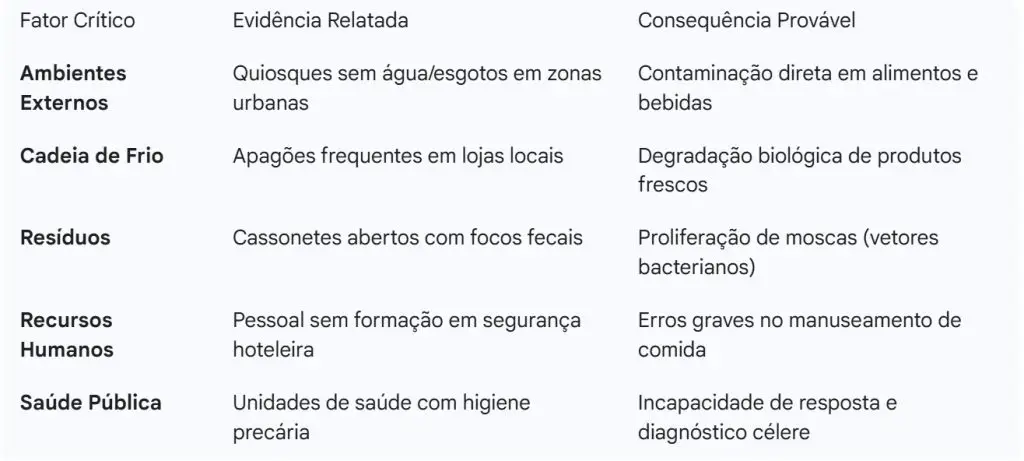Select the 'Recursos Humanos' row label
This screenshot has height=461, width=1024.
[x=67, y=335]
